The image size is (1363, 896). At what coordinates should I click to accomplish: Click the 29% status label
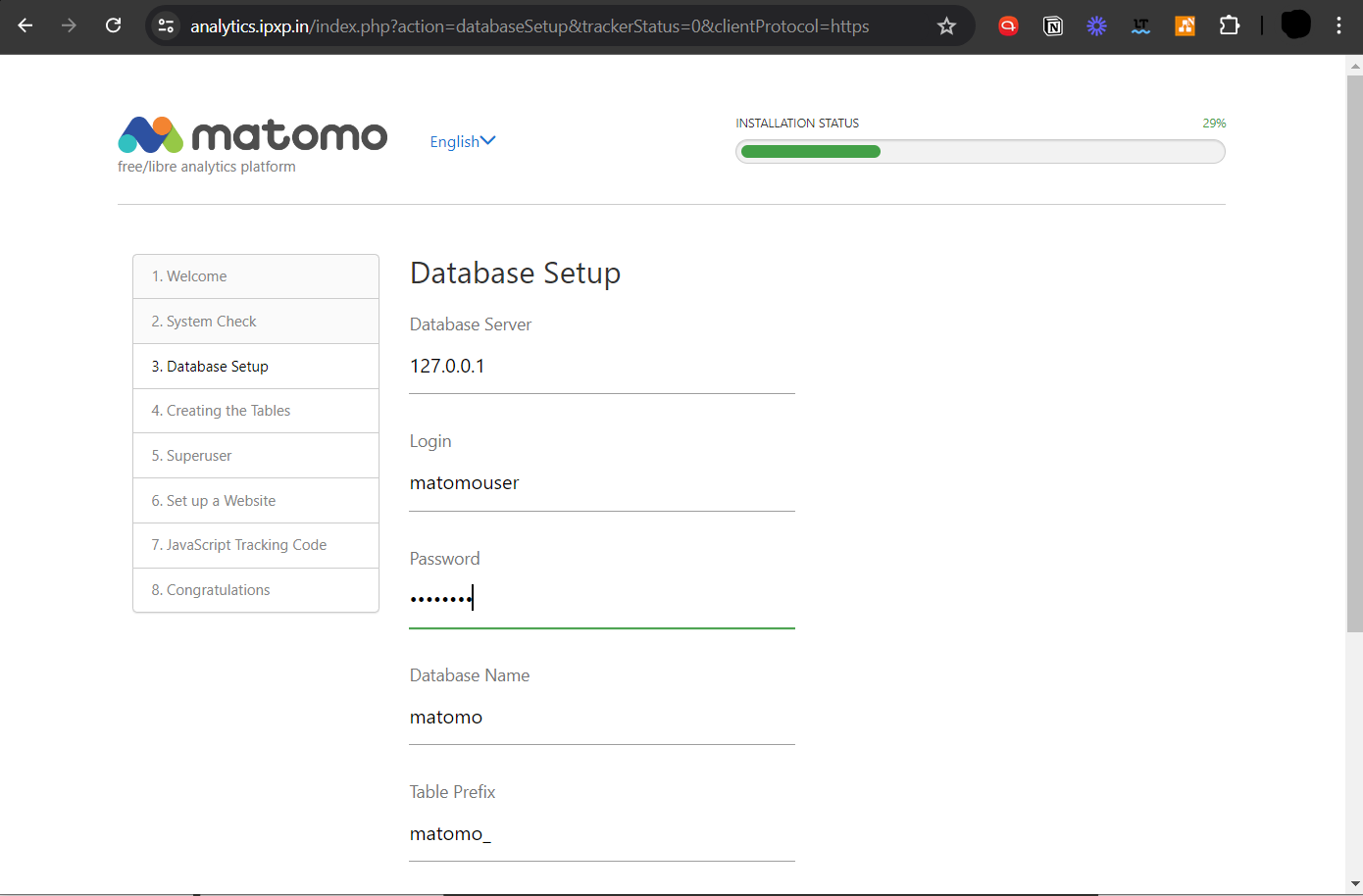1214,124
